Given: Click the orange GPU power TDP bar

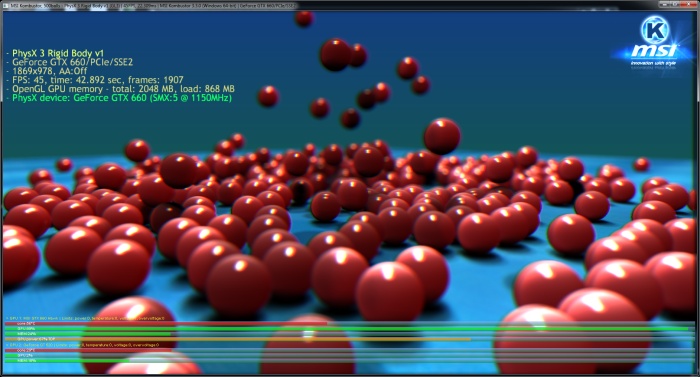Looking at the screenshot, I should tap(238, 339).
